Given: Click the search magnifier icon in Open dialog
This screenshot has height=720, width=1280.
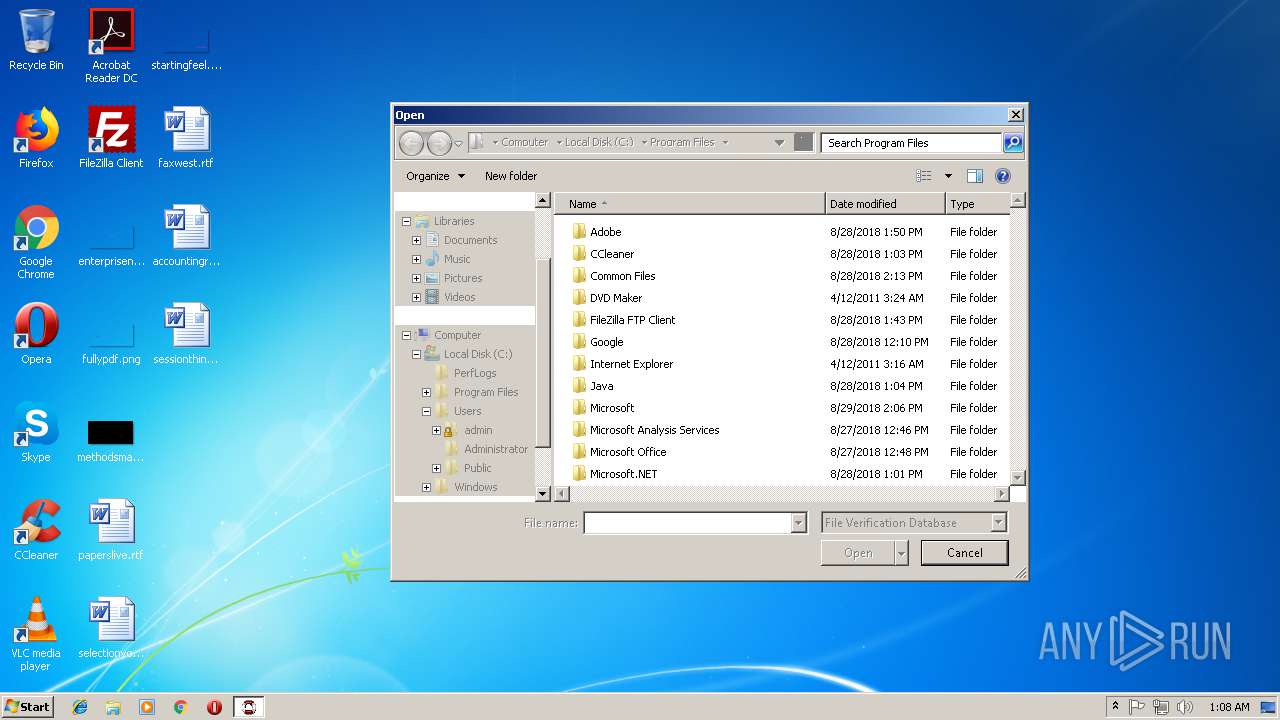Looking at the screenshot, I should [1013, 143].
